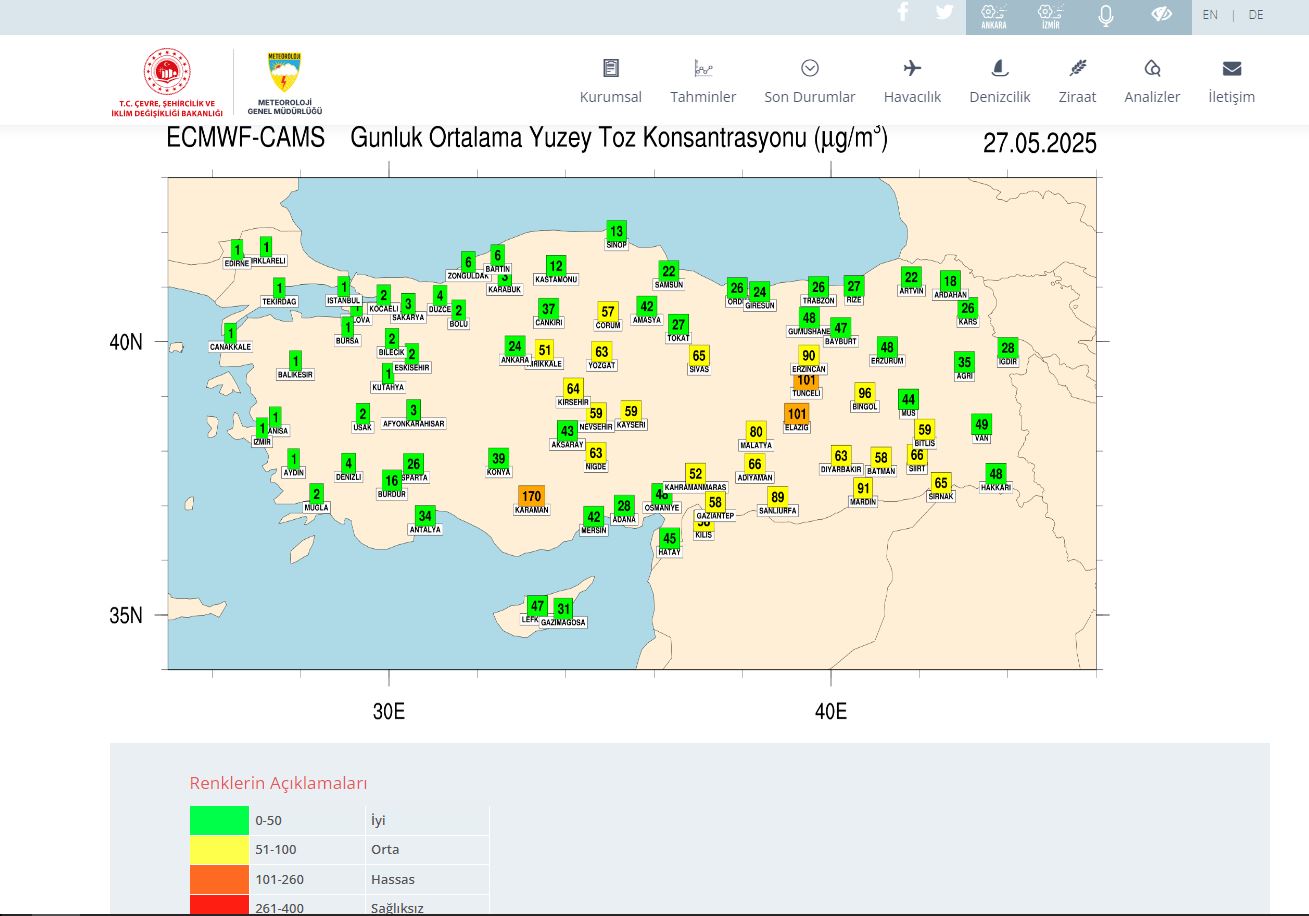Click the green 0-50 color swatch
Viewport: 1309px width, 916px height.
219,820
